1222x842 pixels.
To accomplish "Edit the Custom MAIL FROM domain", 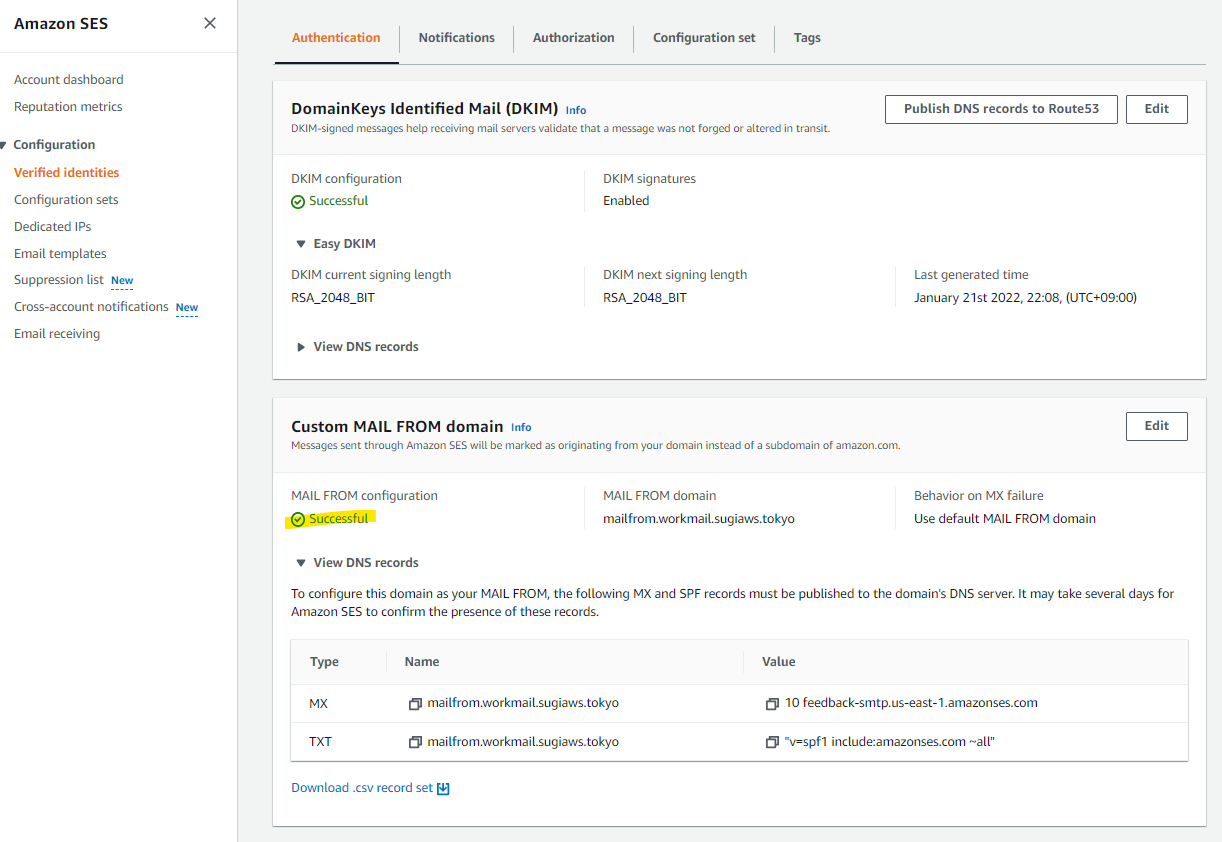I will (x=1157, y=426).
